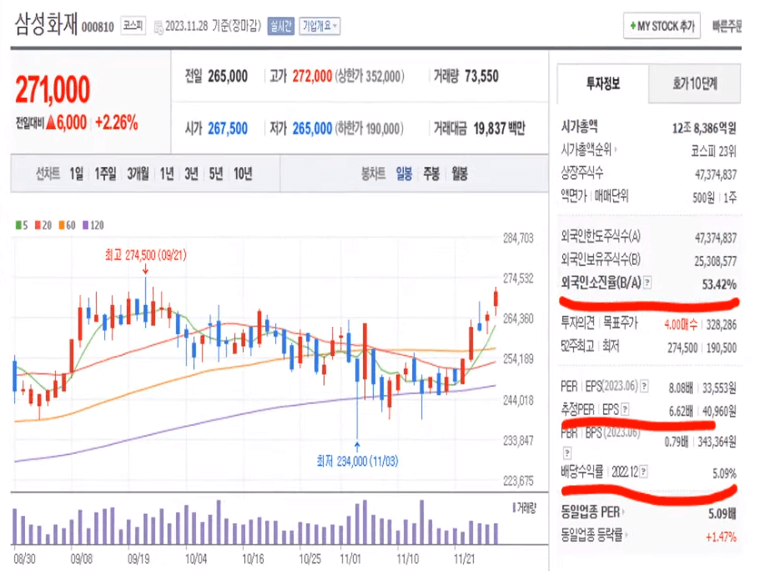The width and height of the screenshot is (758, 571).
Task: Select the 일봉 daily candle chart
Action: coord(404,173)
